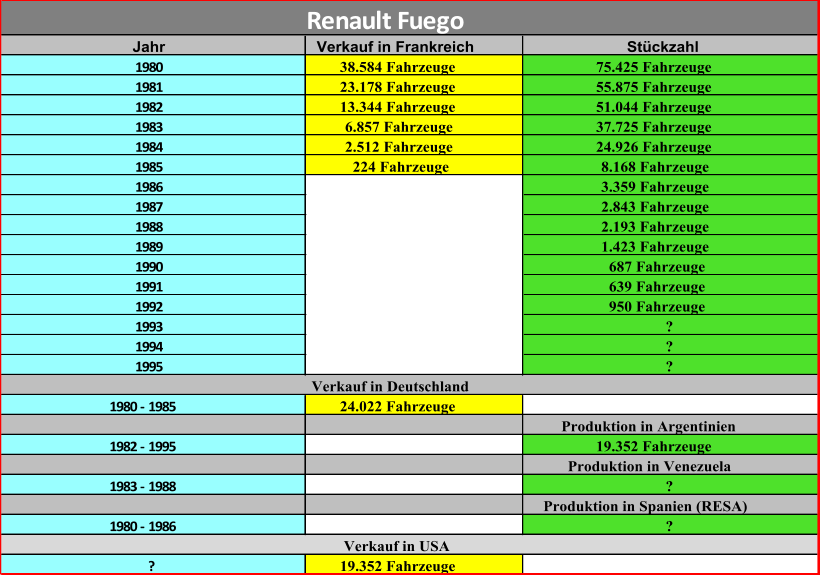Select the 'Stückzahl' column header
The width and height of the screenshot is (820, 575).
[670, 45]
